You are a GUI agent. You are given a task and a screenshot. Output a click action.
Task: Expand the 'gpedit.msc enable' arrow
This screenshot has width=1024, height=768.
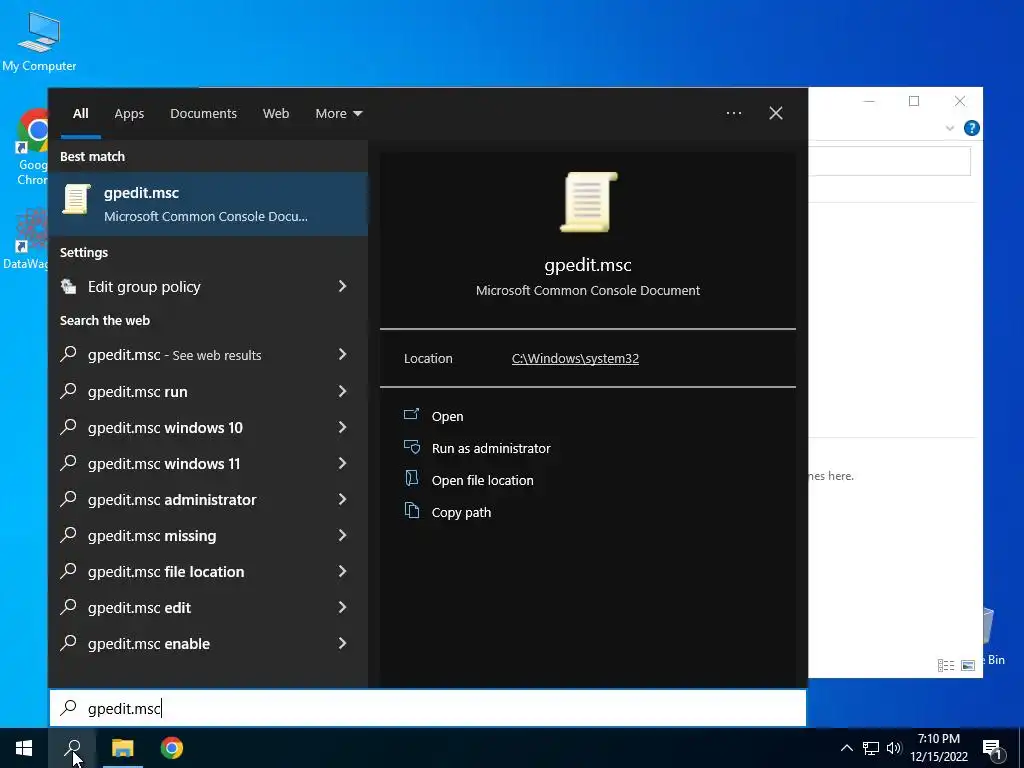tap(343, 643)
